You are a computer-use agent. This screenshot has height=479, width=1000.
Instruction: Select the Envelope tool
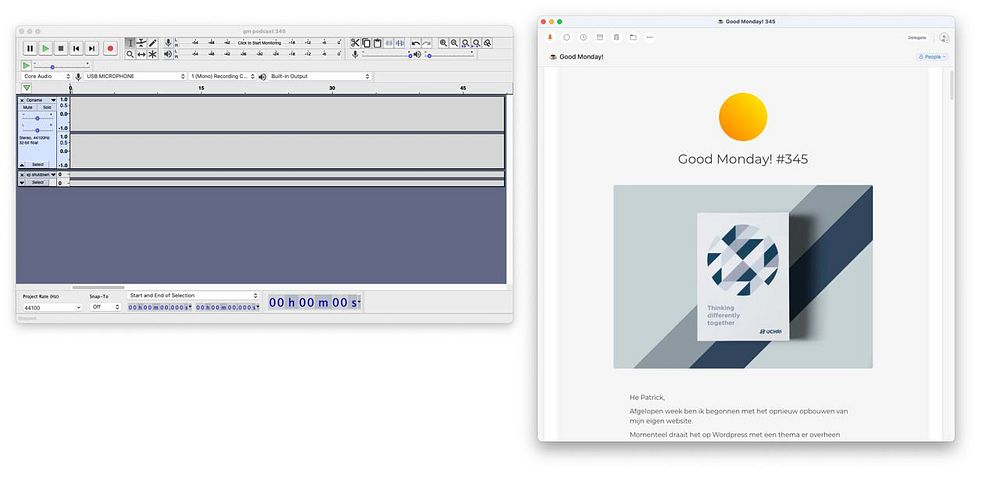point(141,43)
